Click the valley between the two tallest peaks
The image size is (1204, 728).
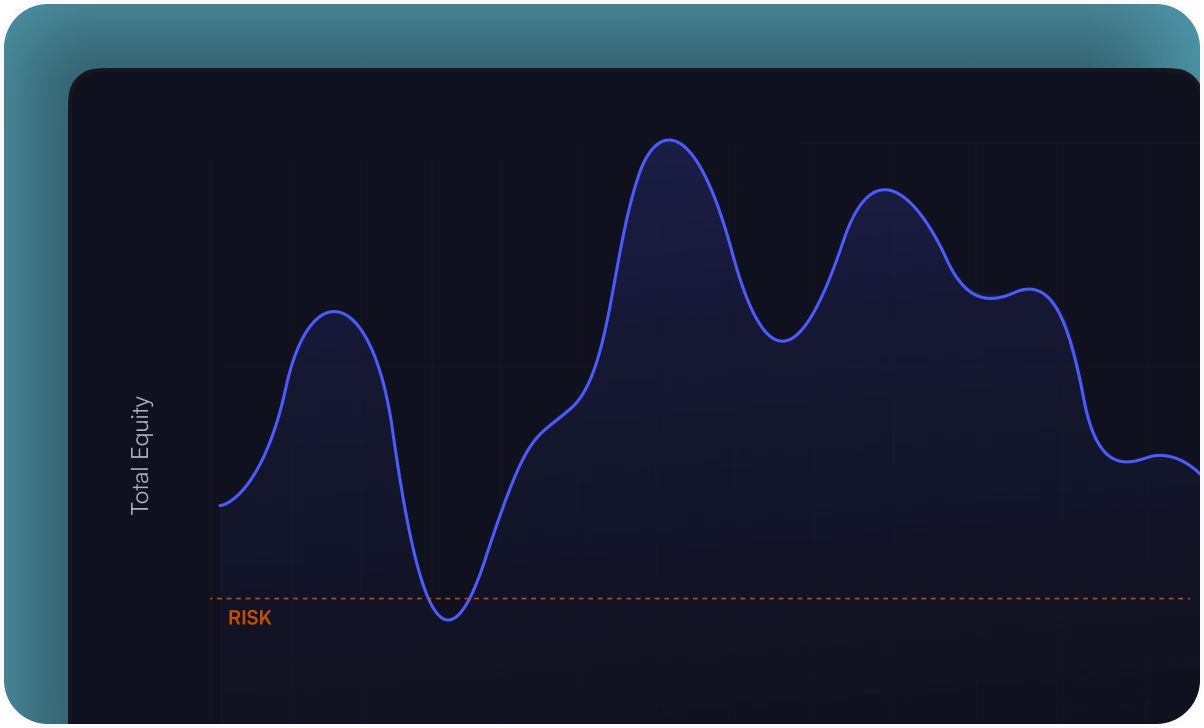click(x=782, y=341)
